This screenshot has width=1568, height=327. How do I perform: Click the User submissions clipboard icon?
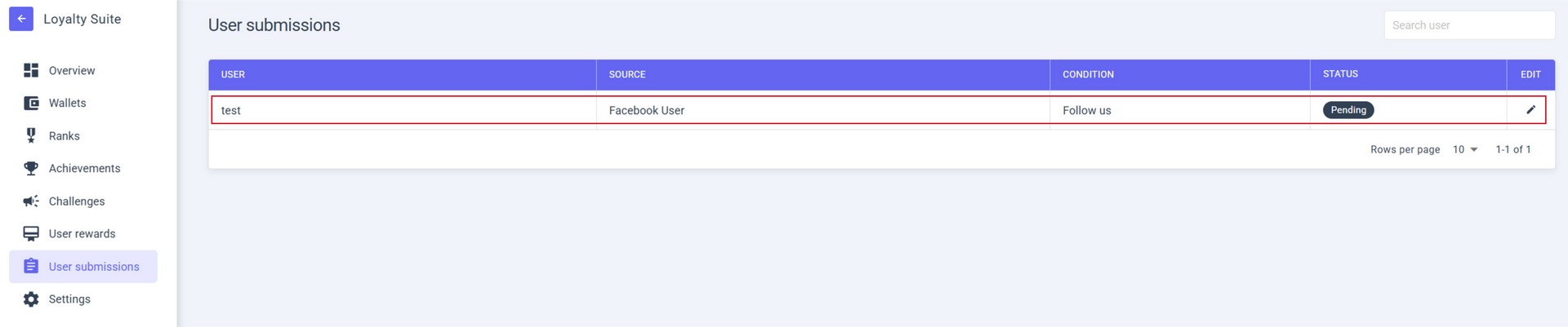pyautogui.click(x=31, y=267)
